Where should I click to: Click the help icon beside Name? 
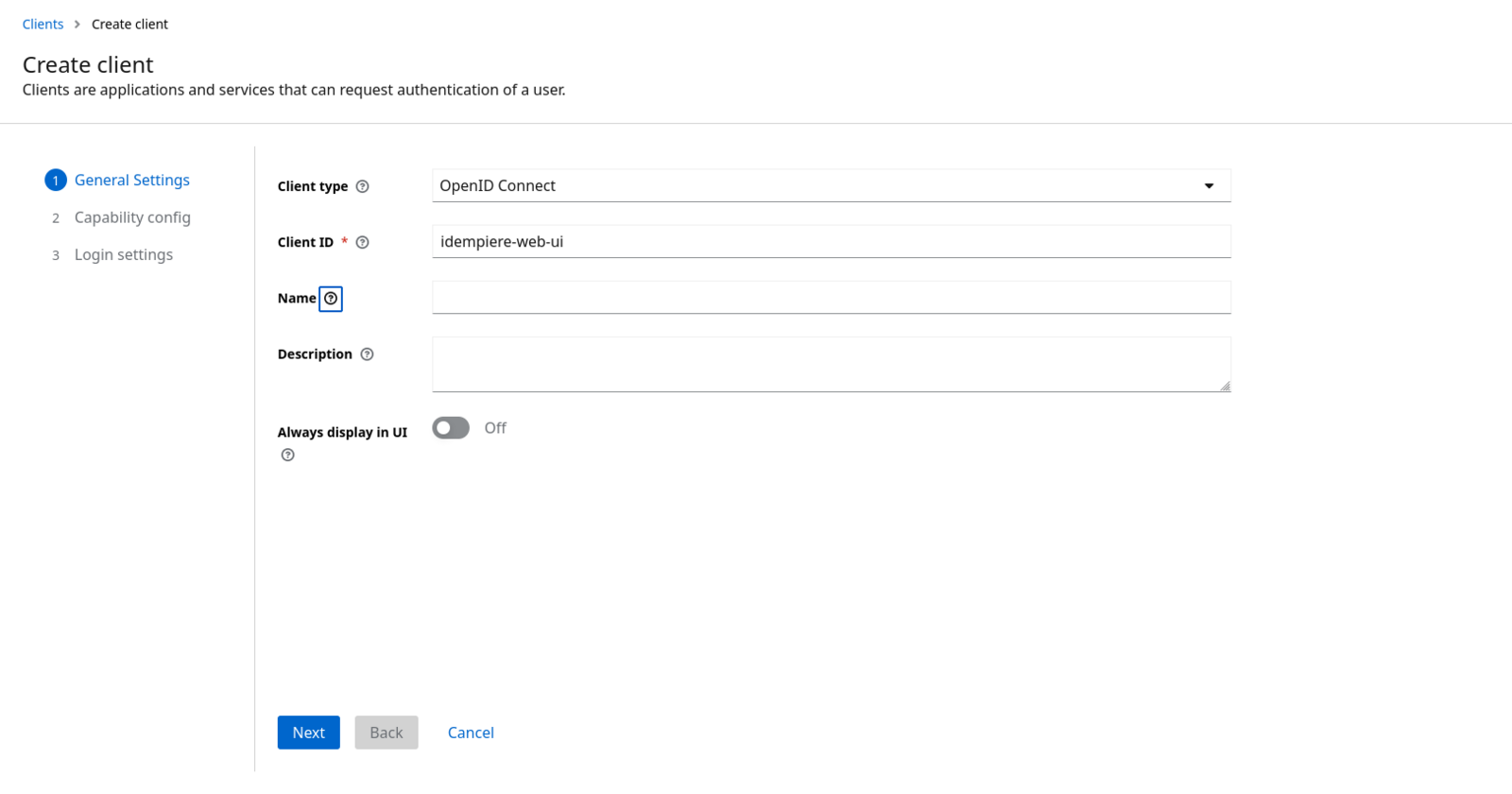[x=331, y=299]
